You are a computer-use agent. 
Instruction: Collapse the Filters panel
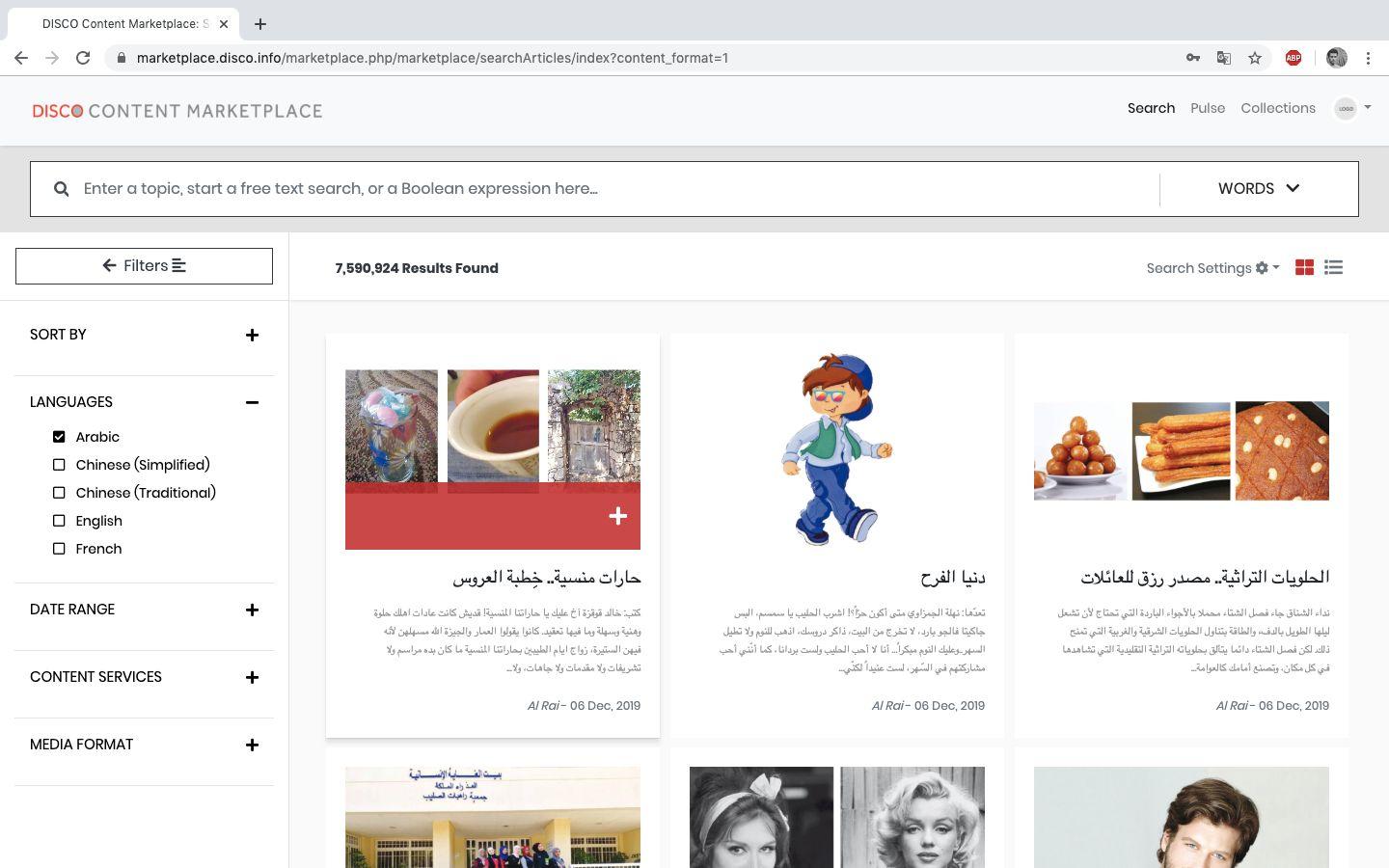tap(144, 266)
